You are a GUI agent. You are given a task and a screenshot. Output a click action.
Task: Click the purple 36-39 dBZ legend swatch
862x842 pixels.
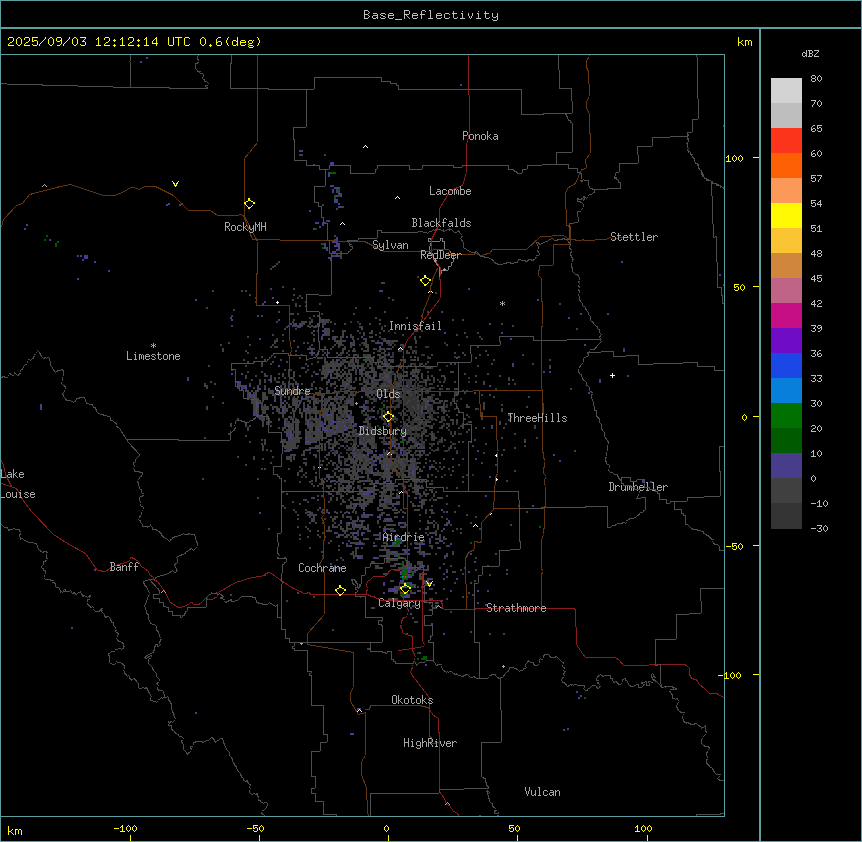tap(786, 341)
